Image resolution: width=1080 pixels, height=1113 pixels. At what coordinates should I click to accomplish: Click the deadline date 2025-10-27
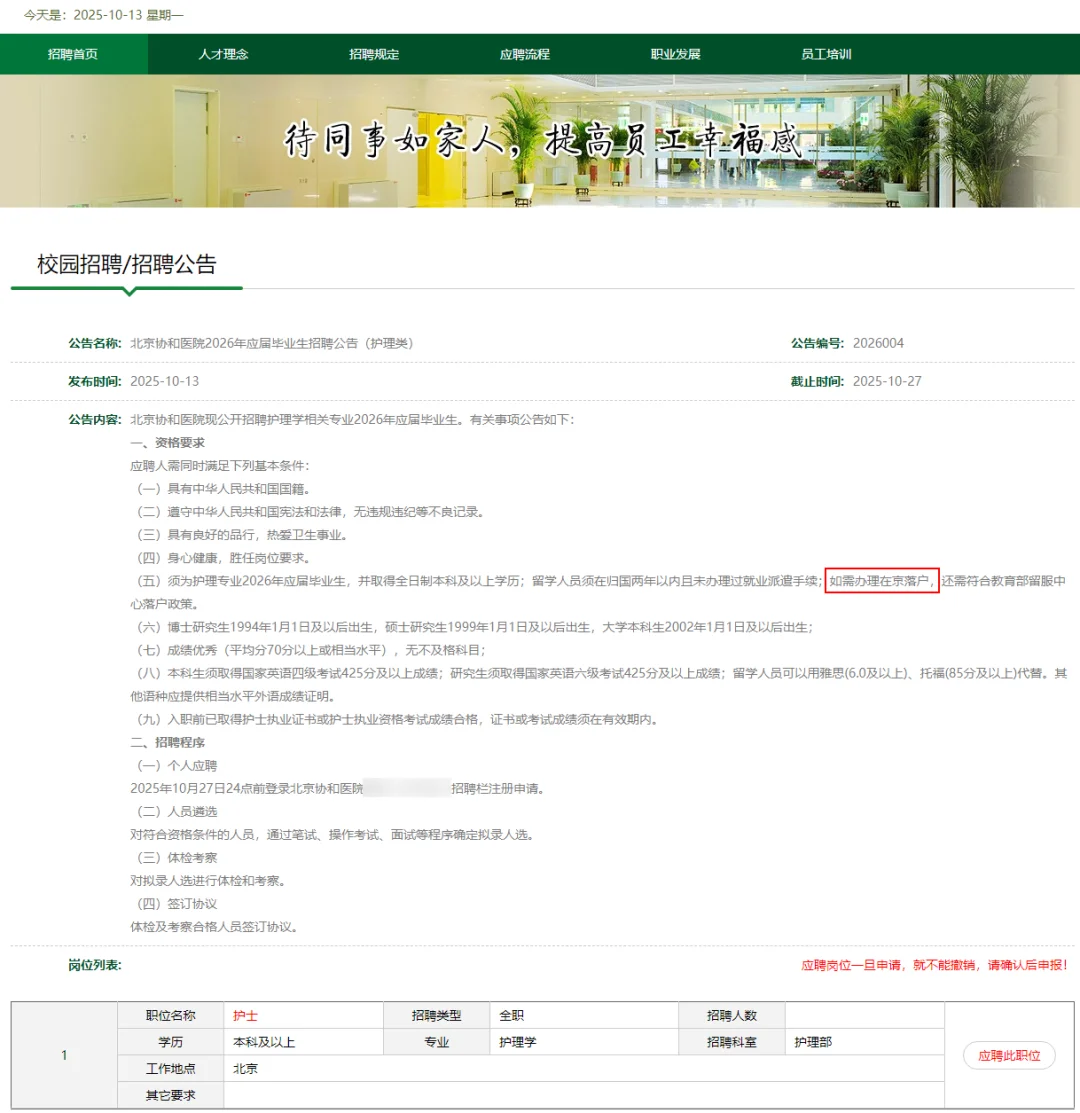887,381
